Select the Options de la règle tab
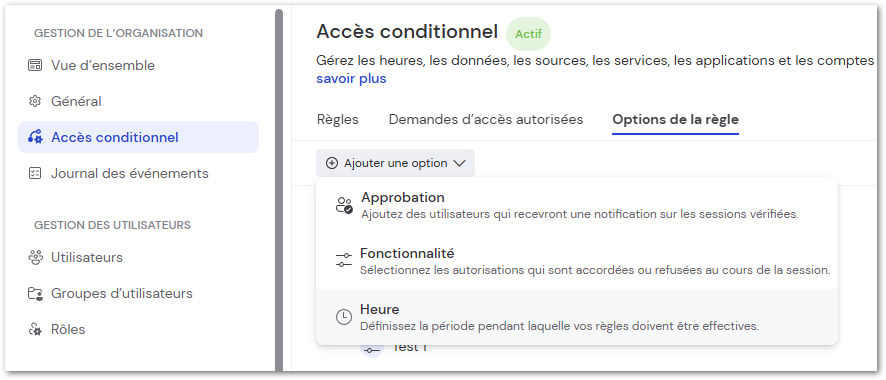The height and width of the screenshot is (380, 886). pos(676,120)
